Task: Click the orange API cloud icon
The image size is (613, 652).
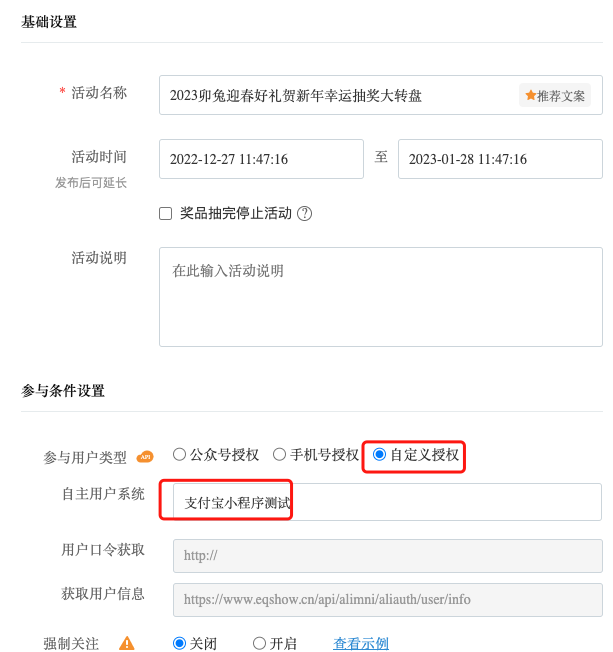Action: tap(145, 456)
